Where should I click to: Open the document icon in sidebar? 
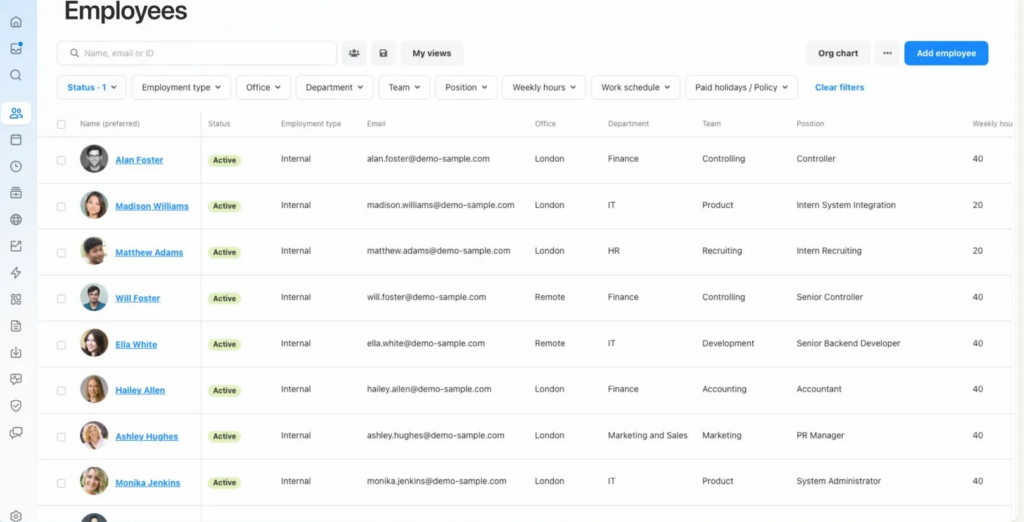click(x=16, y=326)
